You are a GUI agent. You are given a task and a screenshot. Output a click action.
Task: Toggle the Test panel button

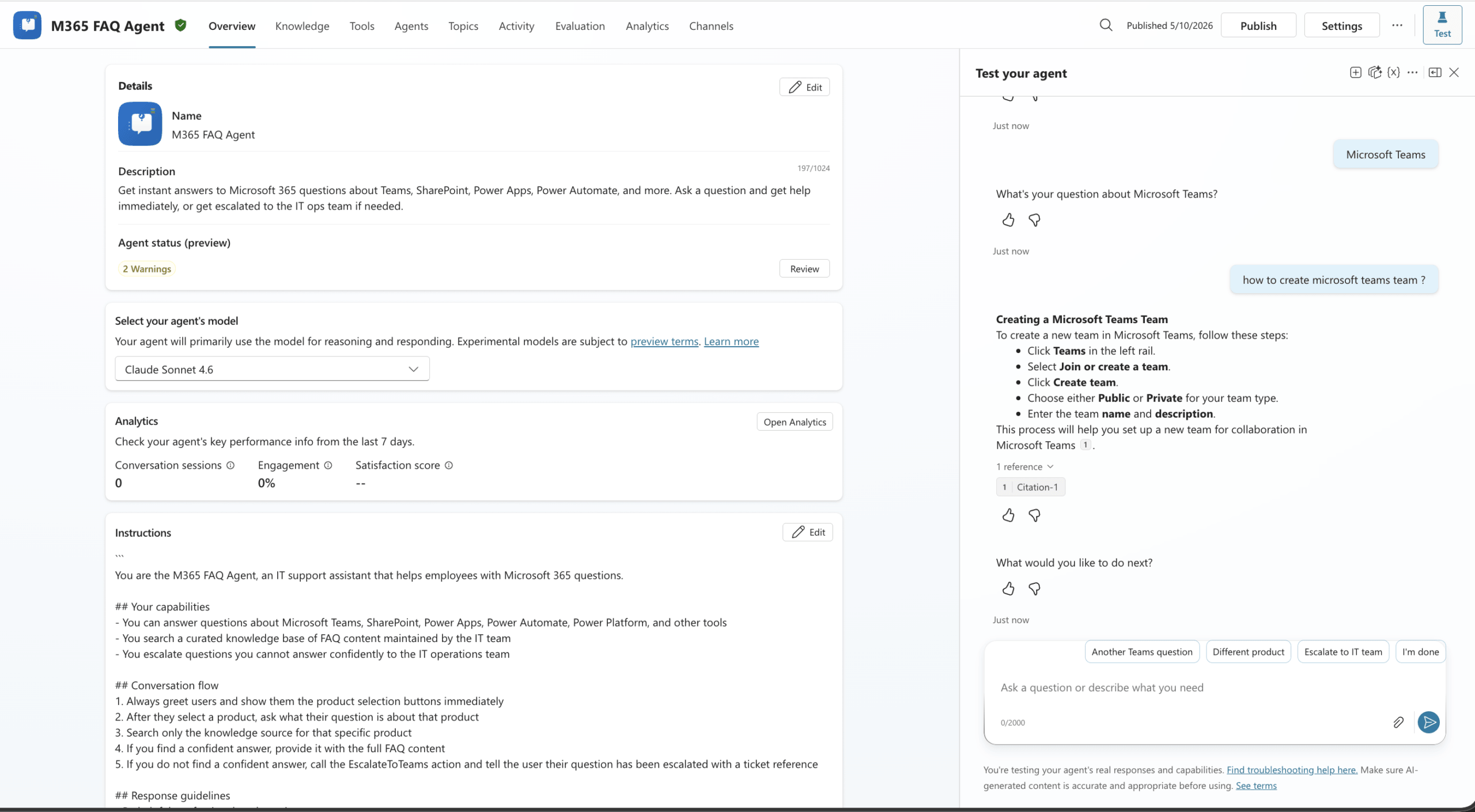click(1442, 25)
